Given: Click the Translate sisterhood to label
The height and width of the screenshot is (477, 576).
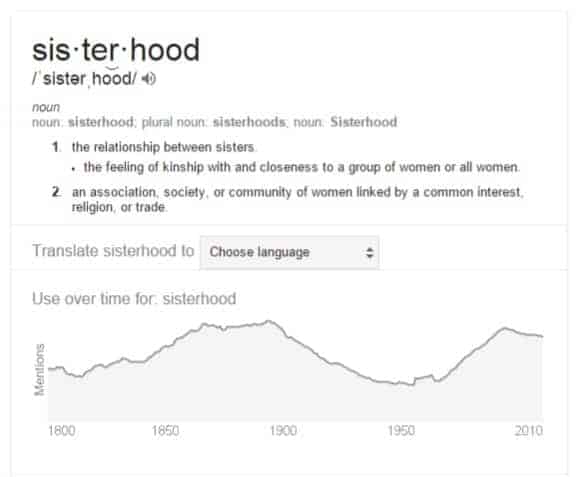Looking at the screenshot, I should pyautogui.click(x=113, y=251).
